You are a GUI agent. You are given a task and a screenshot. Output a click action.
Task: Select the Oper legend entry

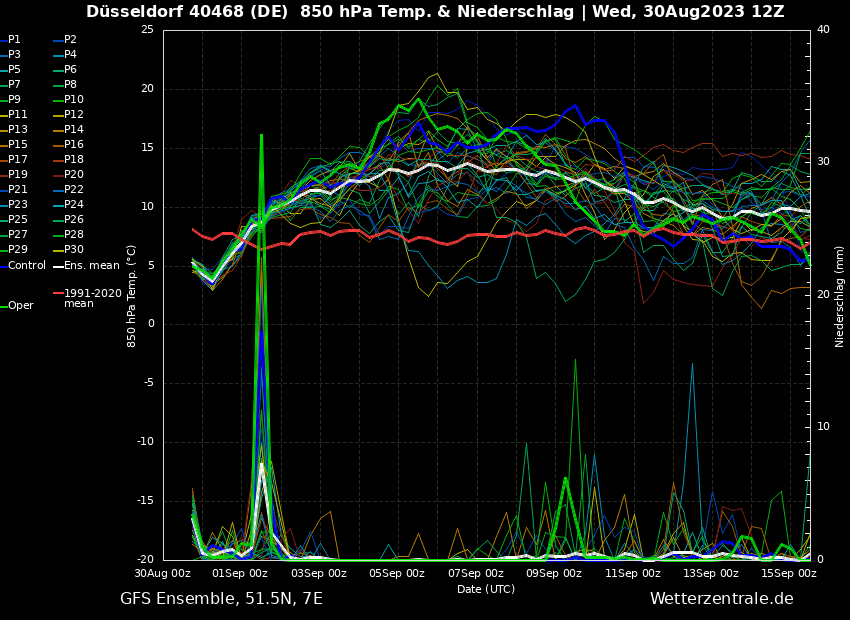click(20, 306)
